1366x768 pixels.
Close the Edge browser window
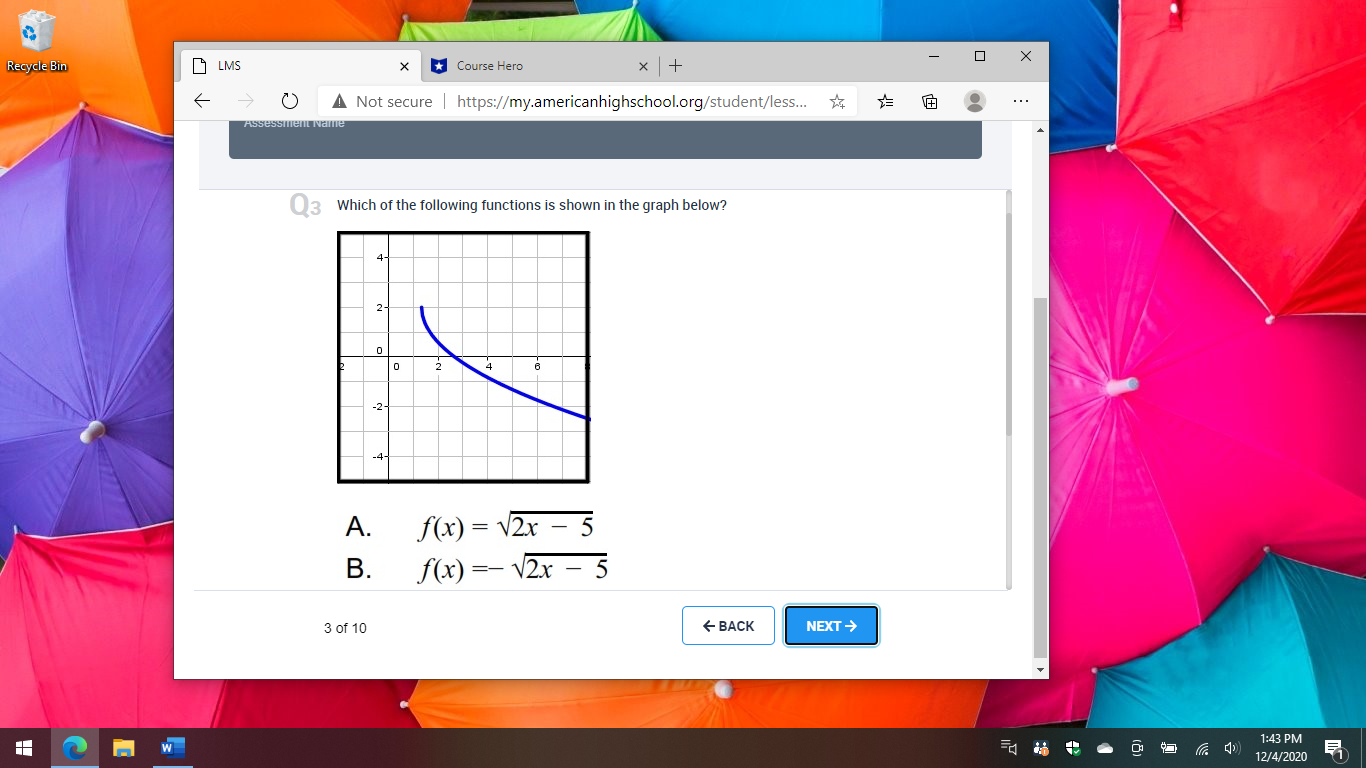click(1026, 57)
